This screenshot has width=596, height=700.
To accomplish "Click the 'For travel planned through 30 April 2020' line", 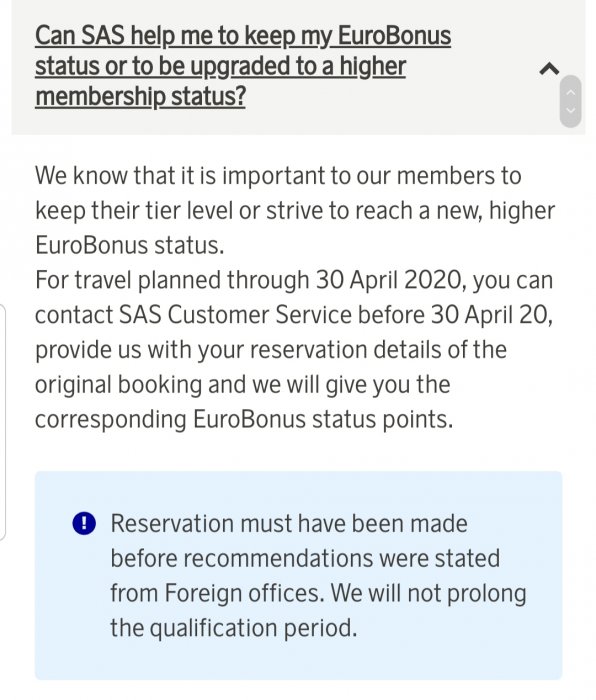I will [294, 280].
